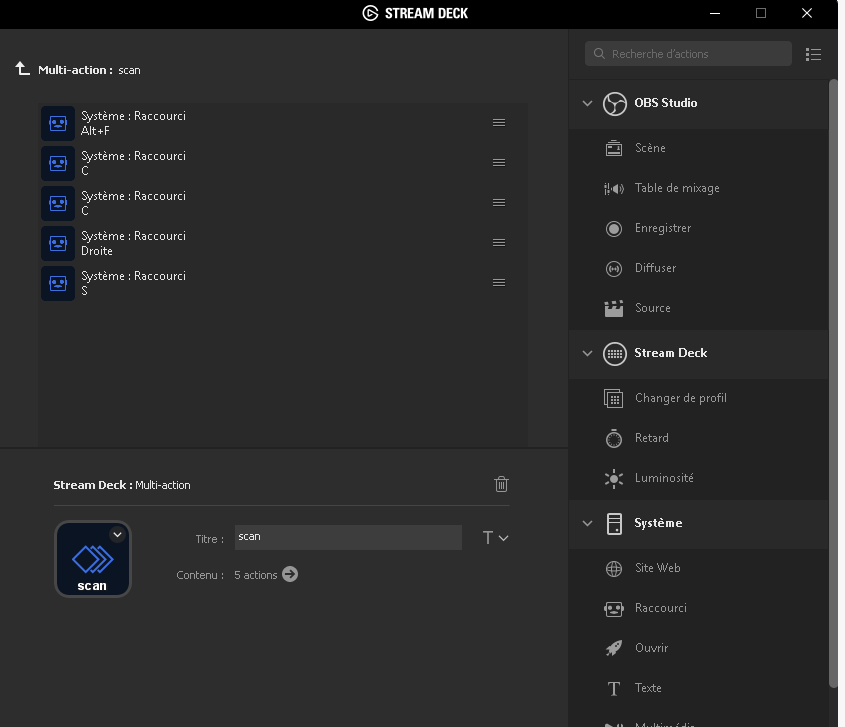Click the Changer de profil label
The image size is (845, 727).
point(681,398)
